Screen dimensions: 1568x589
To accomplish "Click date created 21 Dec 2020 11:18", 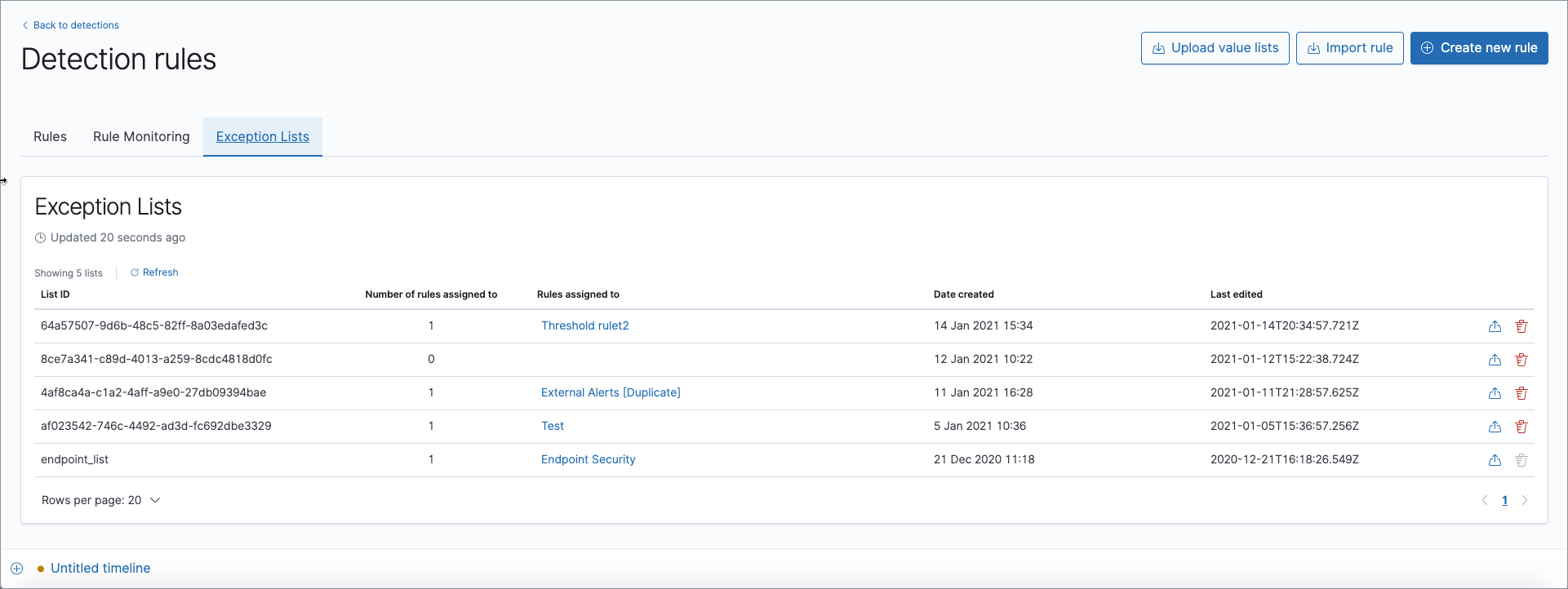I will 984,459.
